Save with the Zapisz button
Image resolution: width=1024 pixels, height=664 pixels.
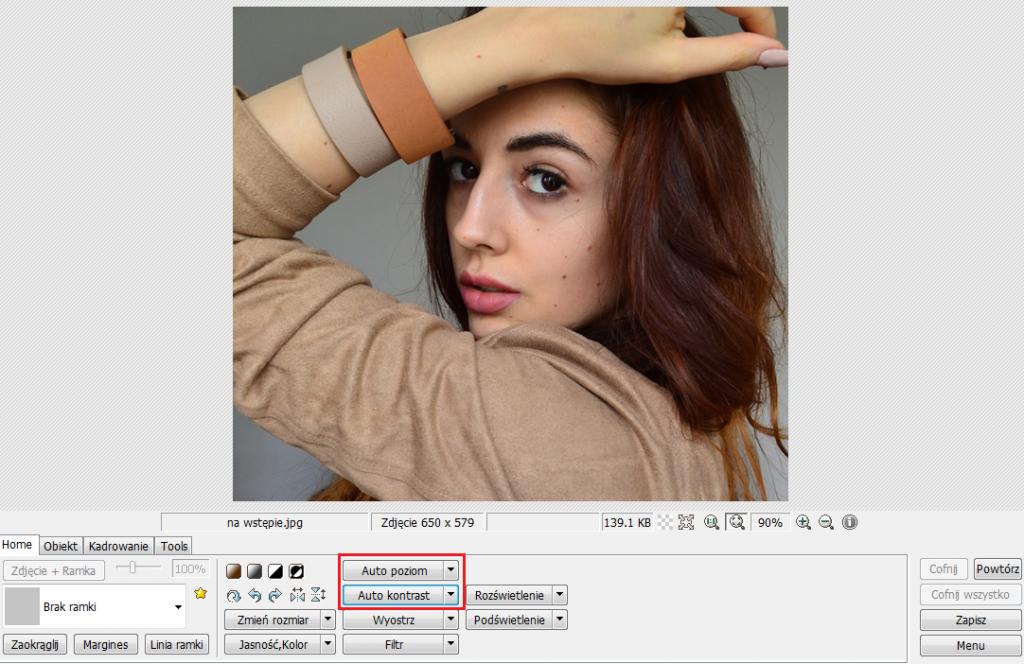pos(970,620)
